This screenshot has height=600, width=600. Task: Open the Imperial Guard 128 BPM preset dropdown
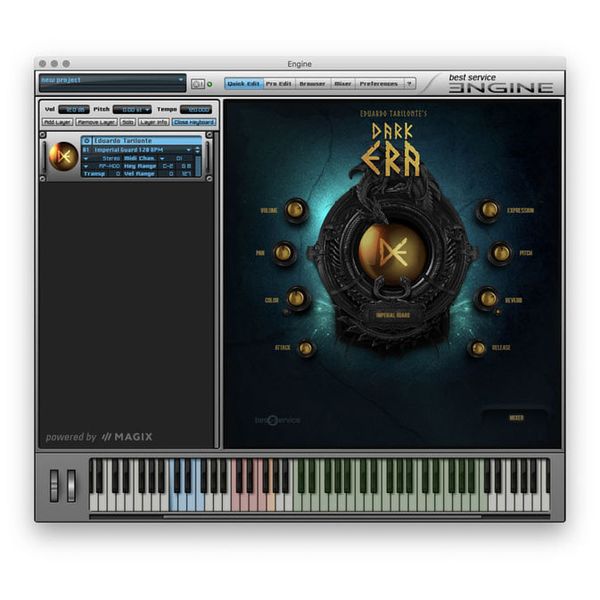click(x=188, y=150)
